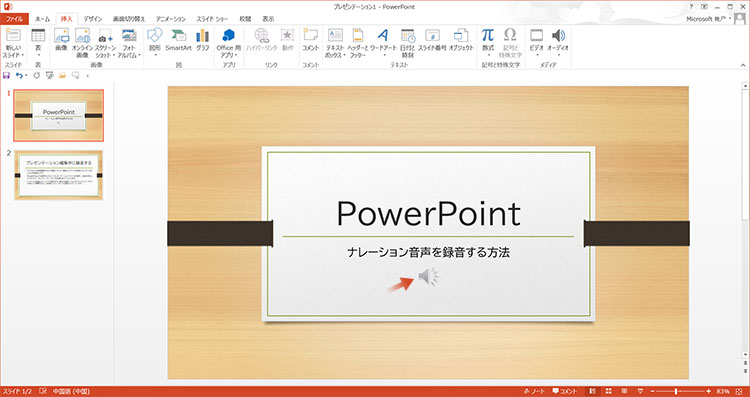Click スライド 1/2 status text

click(17, 391)
